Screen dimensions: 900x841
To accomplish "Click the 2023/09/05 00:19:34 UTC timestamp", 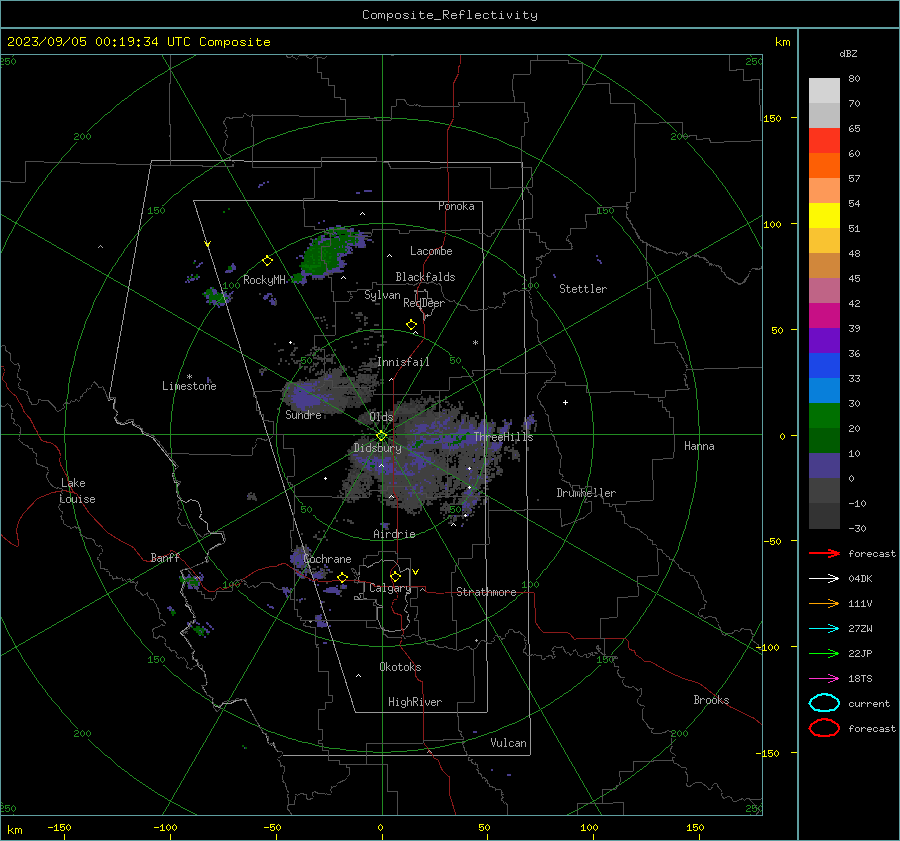I will coord(138,42).
